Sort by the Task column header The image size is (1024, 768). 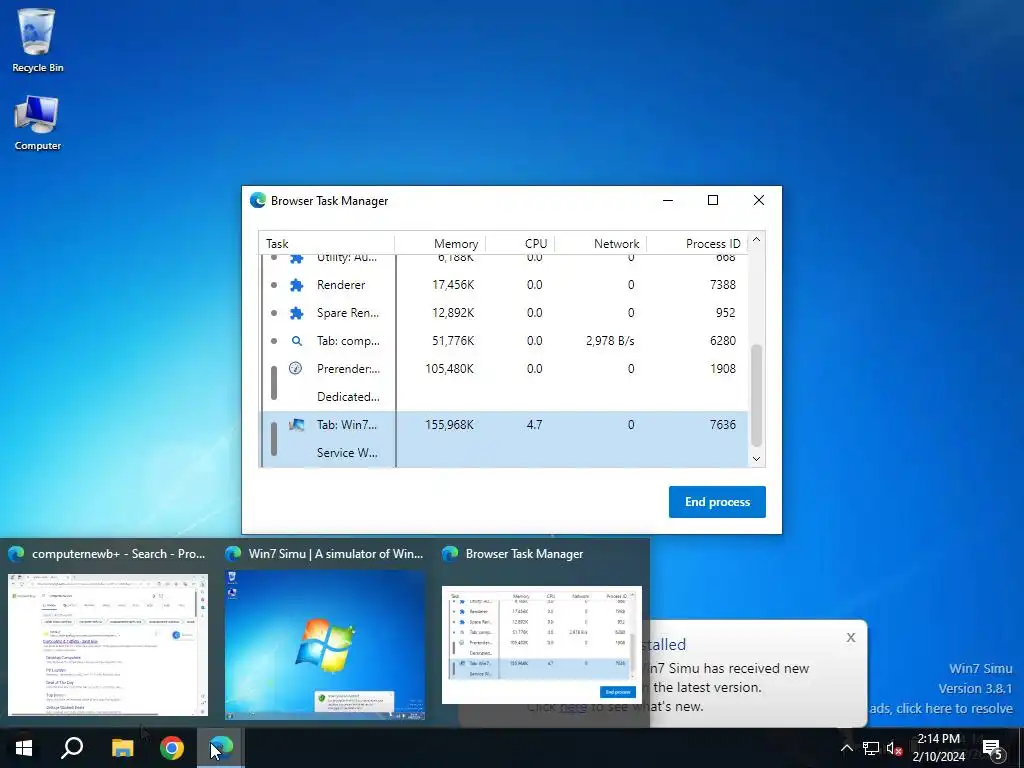(x=327, y=244)
